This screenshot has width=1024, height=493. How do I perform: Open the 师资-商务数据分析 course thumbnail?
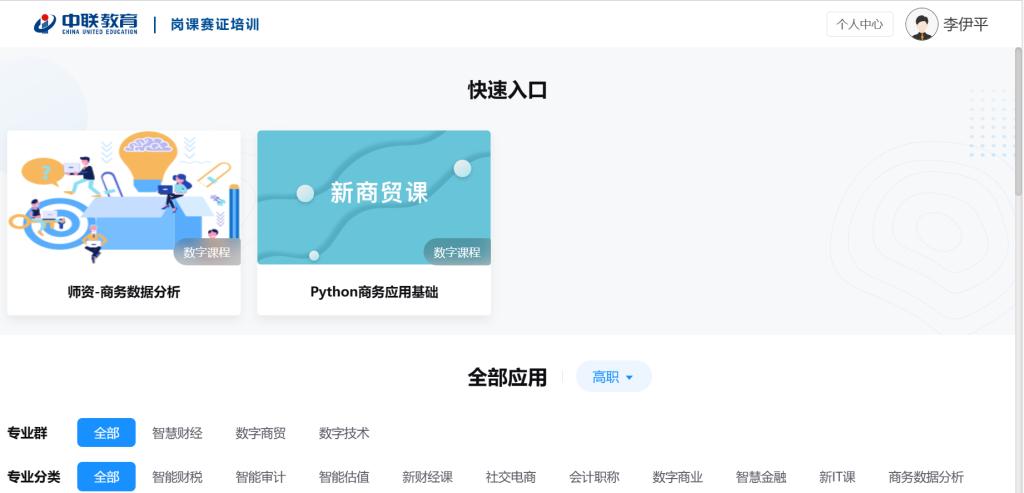124,198
